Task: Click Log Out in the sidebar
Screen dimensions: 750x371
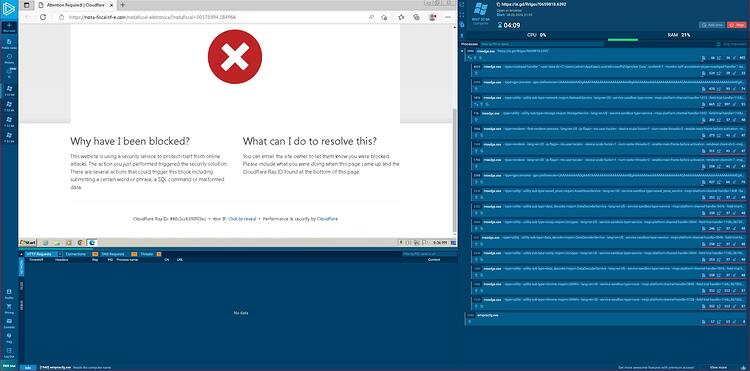Action: pos(9,353)
